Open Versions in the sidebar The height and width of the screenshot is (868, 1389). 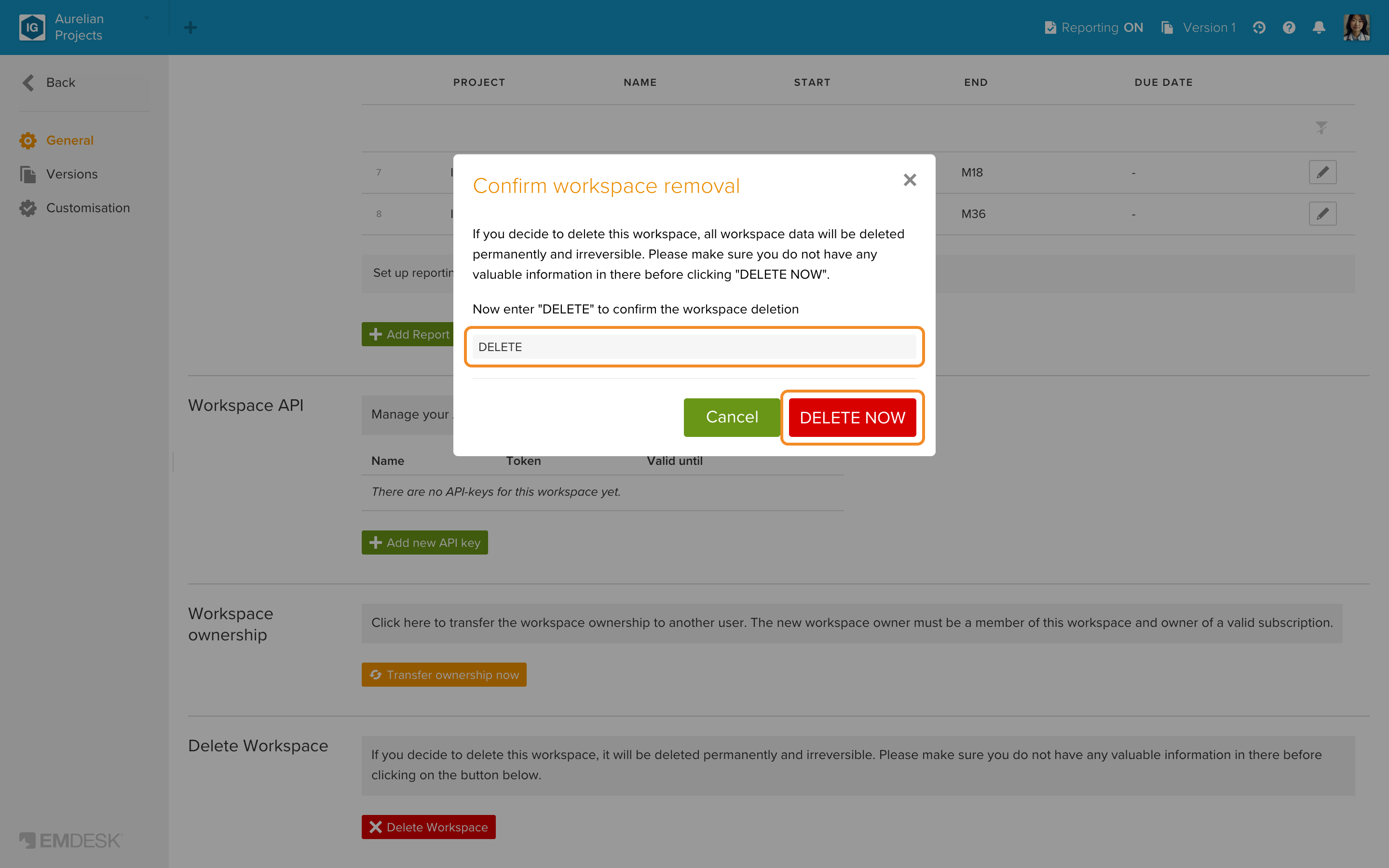(58, 174)
